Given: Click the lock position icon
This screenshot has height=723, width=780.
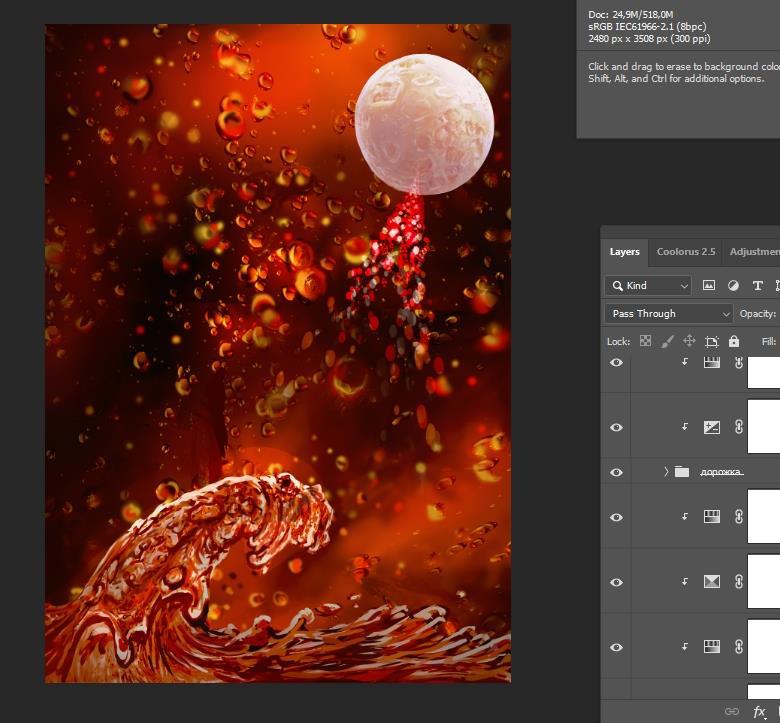Looking at the screenshot, I should 689,341.
